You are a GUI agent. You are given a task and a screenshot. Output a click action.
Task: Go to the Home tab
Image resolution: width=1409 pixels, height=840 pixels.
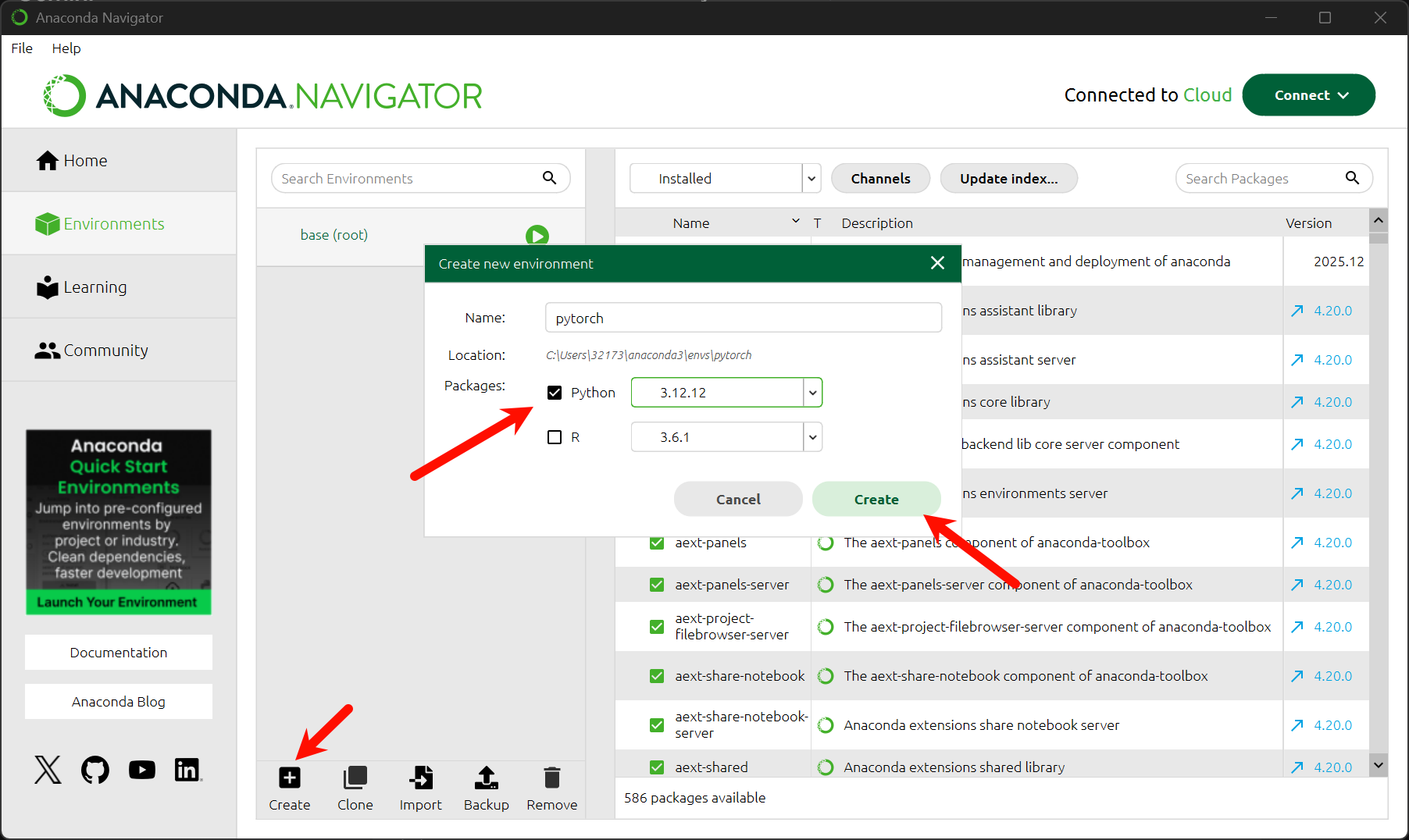click(x=119, y=161)
